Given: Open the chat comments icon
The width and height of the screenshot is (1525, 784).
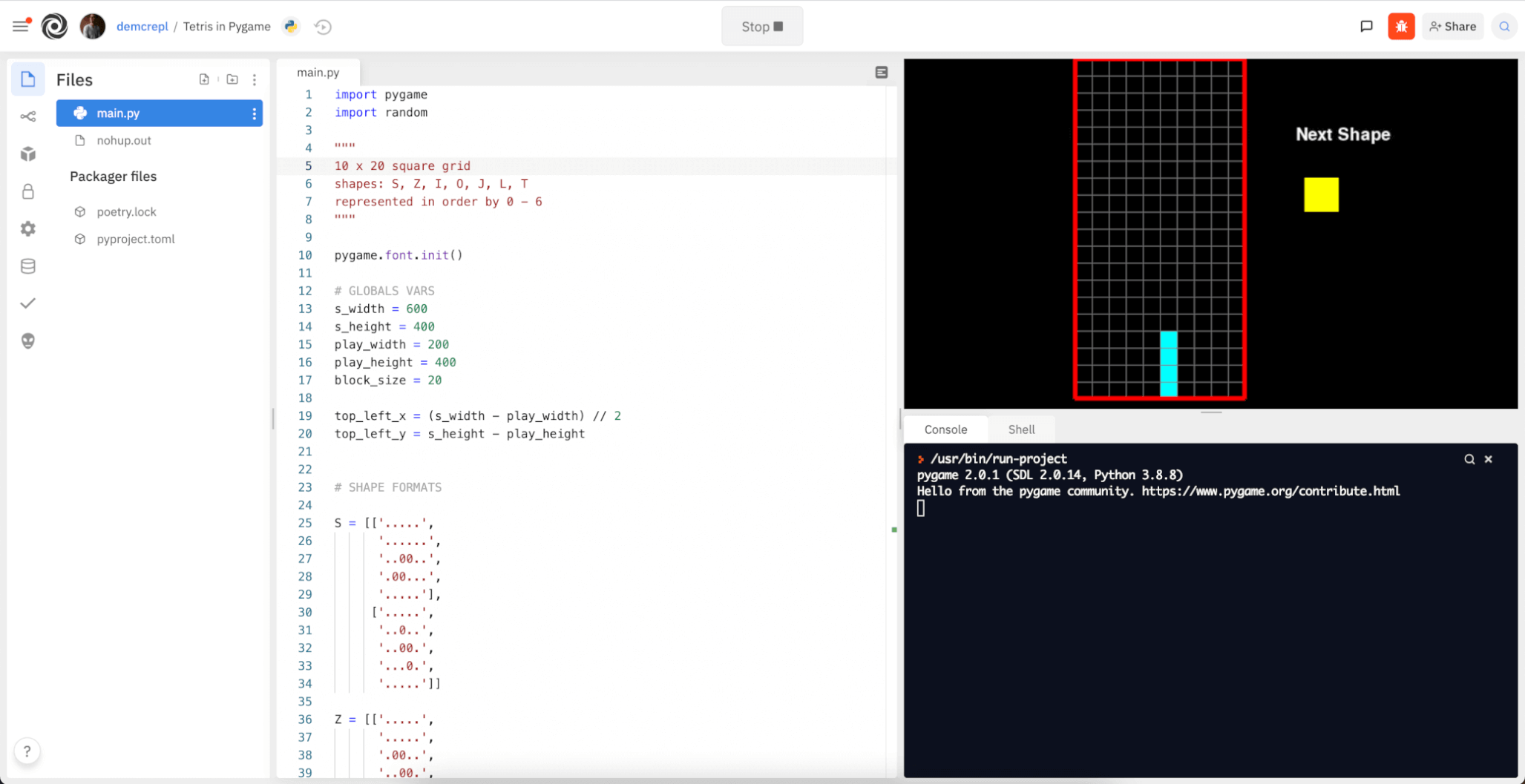Looking at the screenshot, I should tap(1366, 27).
